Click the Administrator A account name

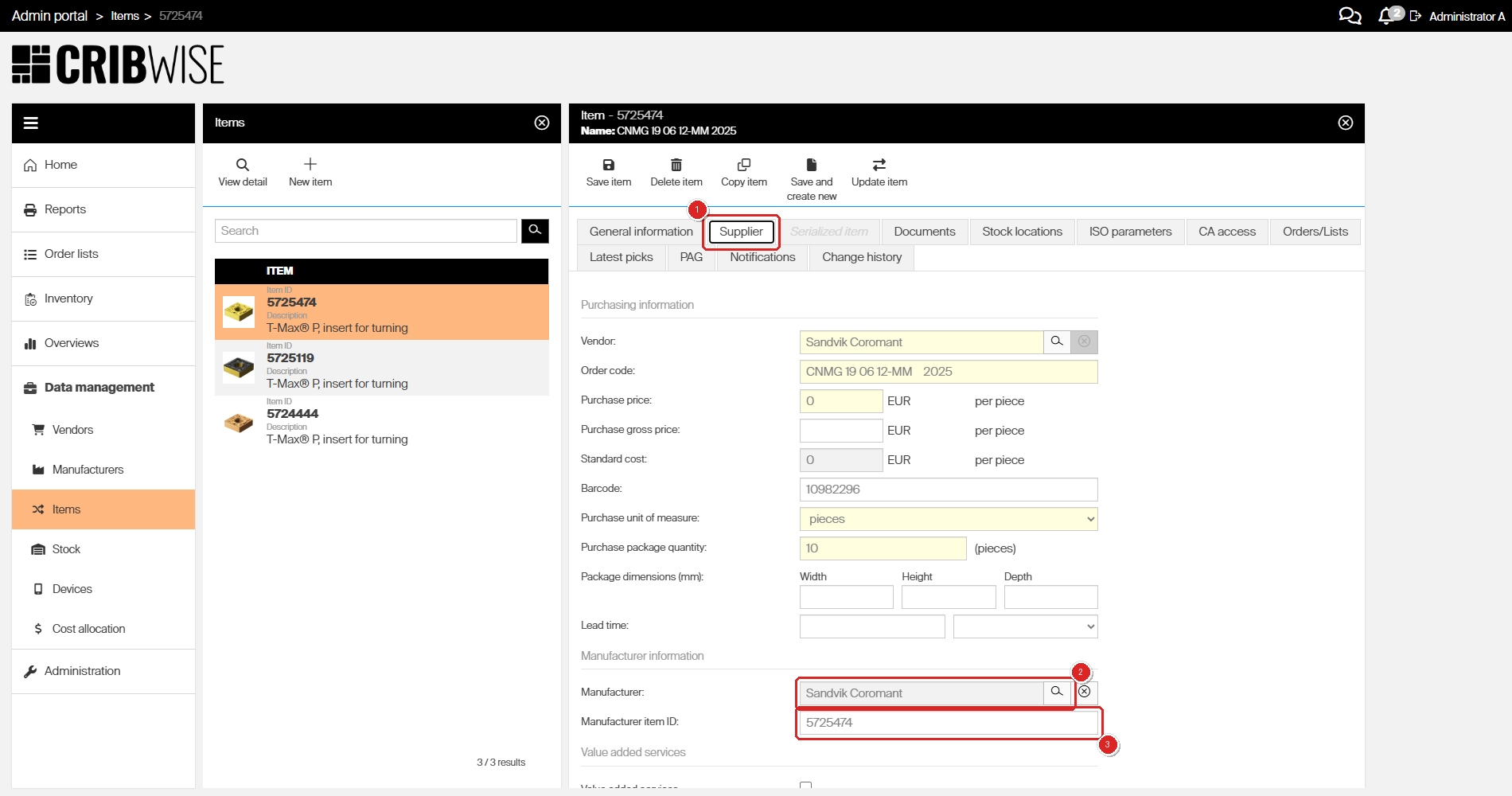[1467, 16]
